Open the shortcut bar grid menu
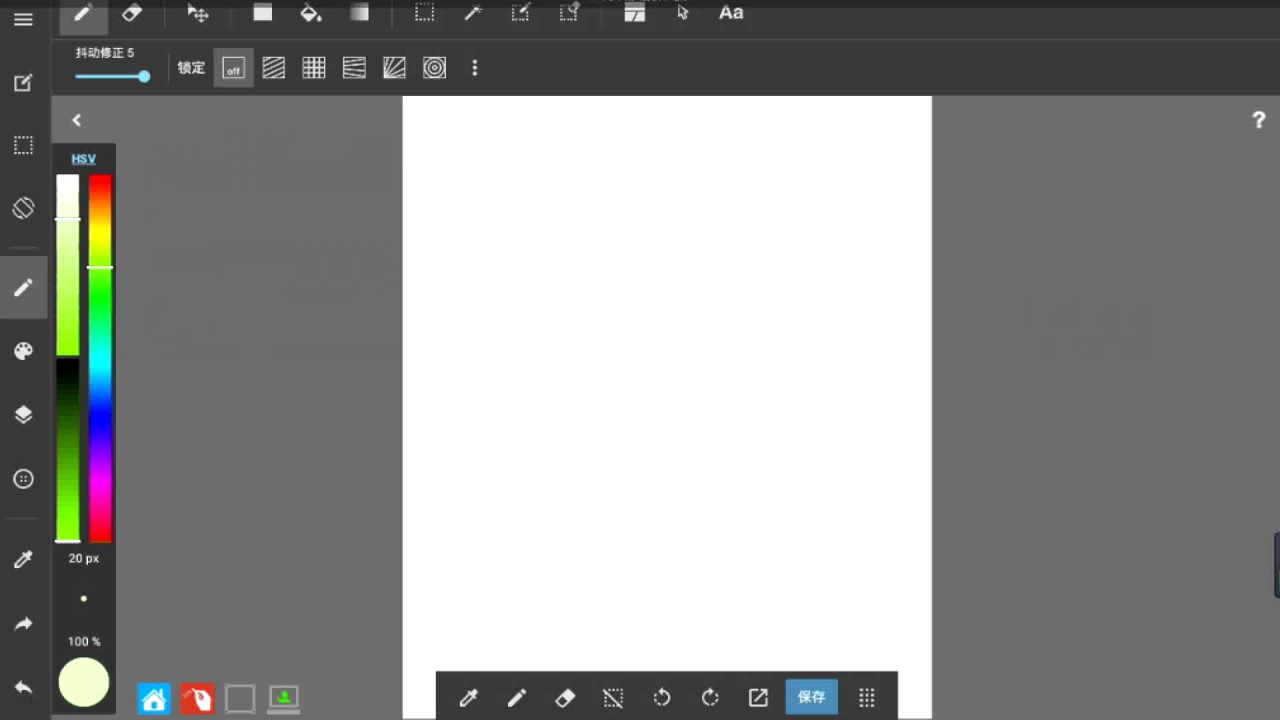Screen dimensions: 1280x720 tap(867, 698)
